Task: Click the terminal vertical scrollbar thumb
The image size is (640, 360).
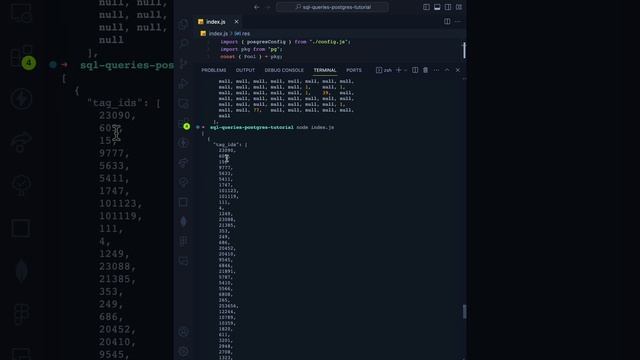Action: tap(464, 311)
